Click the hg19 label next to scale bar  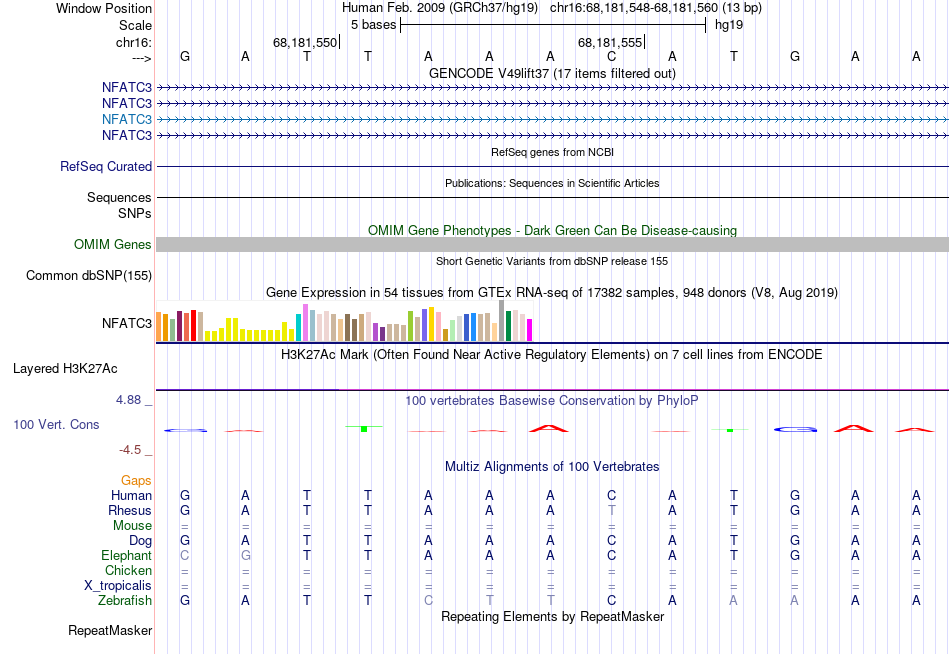(x=729, y=25)
